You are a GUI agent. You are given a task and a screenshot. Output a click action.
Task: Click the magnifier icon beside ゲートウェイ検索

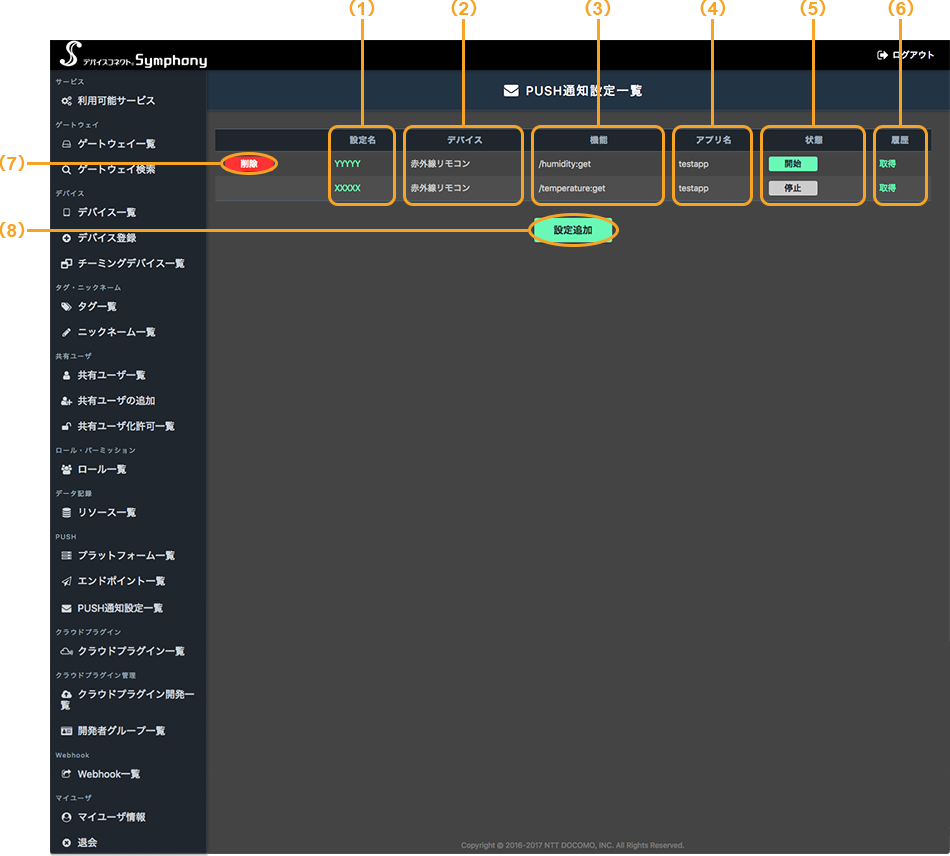click(x=67, y=170)
